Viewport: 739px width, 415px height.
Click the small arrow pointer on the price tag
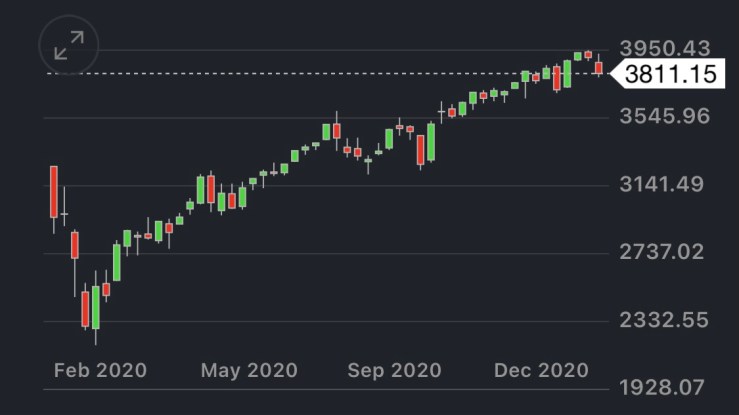615,73
